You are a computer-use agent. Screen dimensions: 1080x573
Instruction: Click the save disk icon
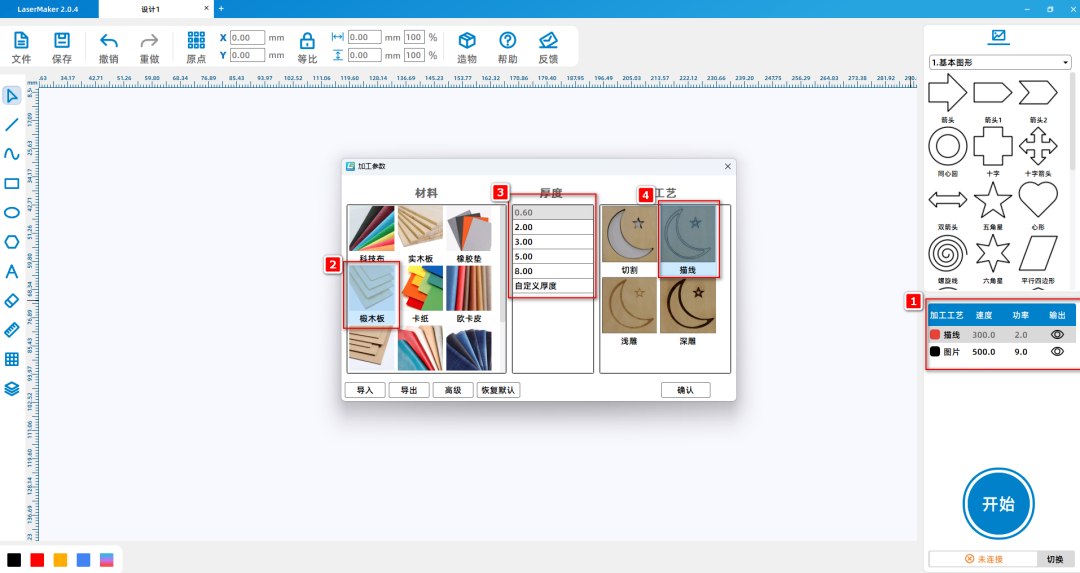click(x=62, y=41)
